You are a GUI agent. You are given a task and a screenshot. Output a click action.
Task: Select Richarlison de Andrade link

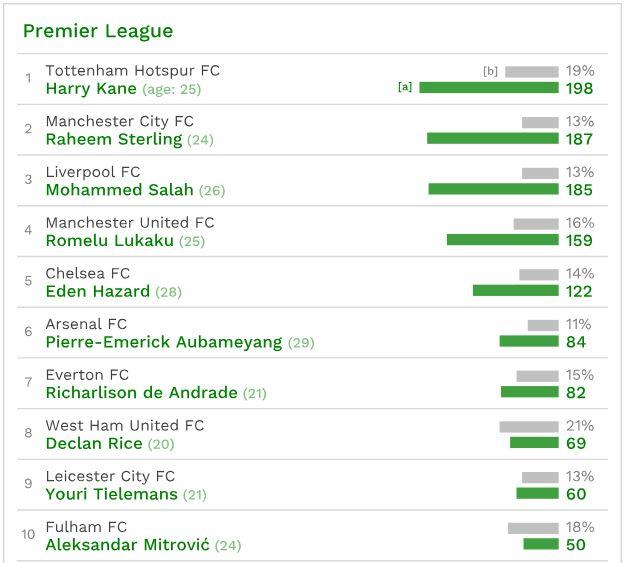coord(142,393)
